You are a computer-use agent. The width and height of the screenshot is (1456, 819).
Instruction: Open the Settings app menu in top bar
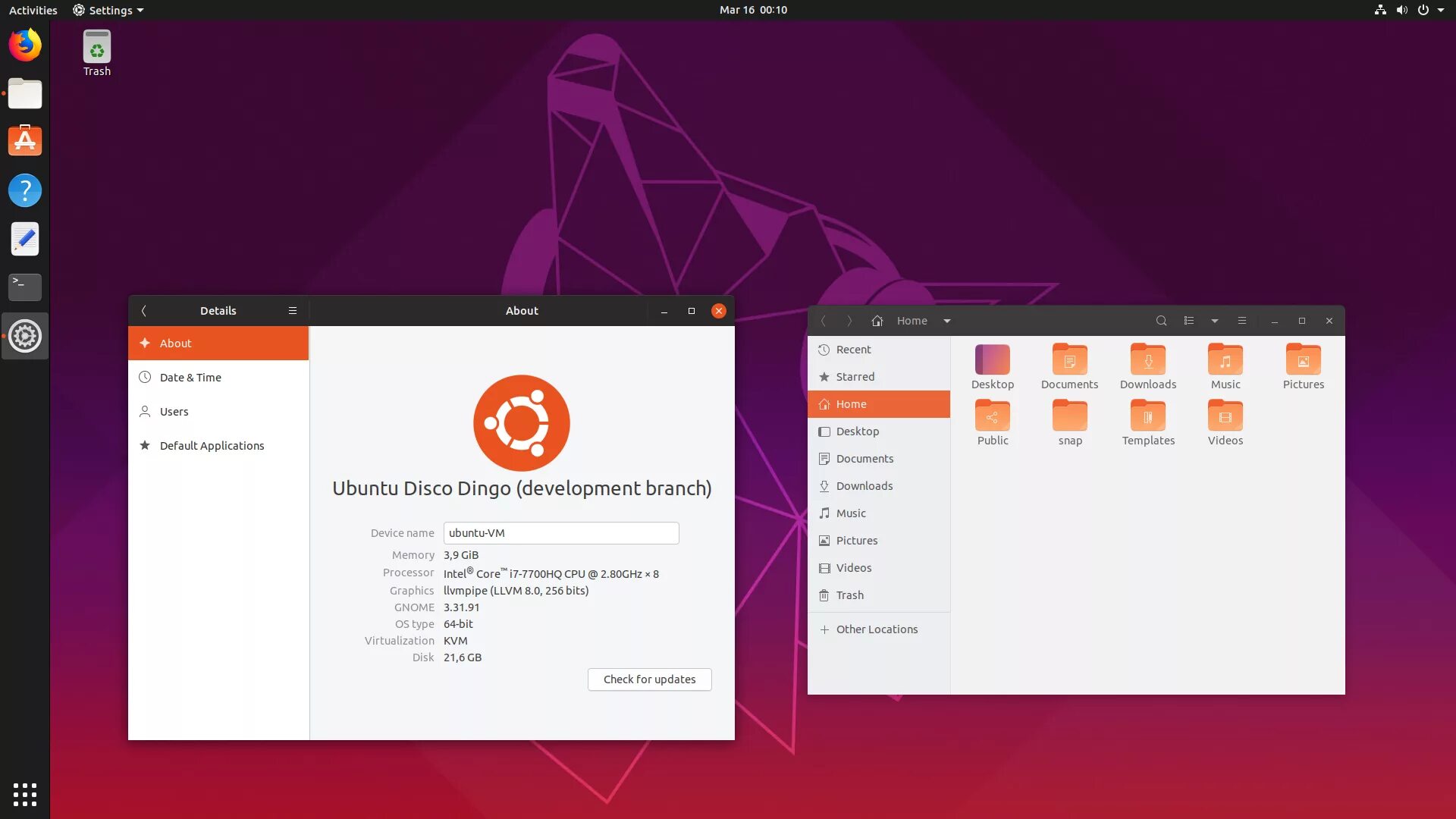coord(108,10)
